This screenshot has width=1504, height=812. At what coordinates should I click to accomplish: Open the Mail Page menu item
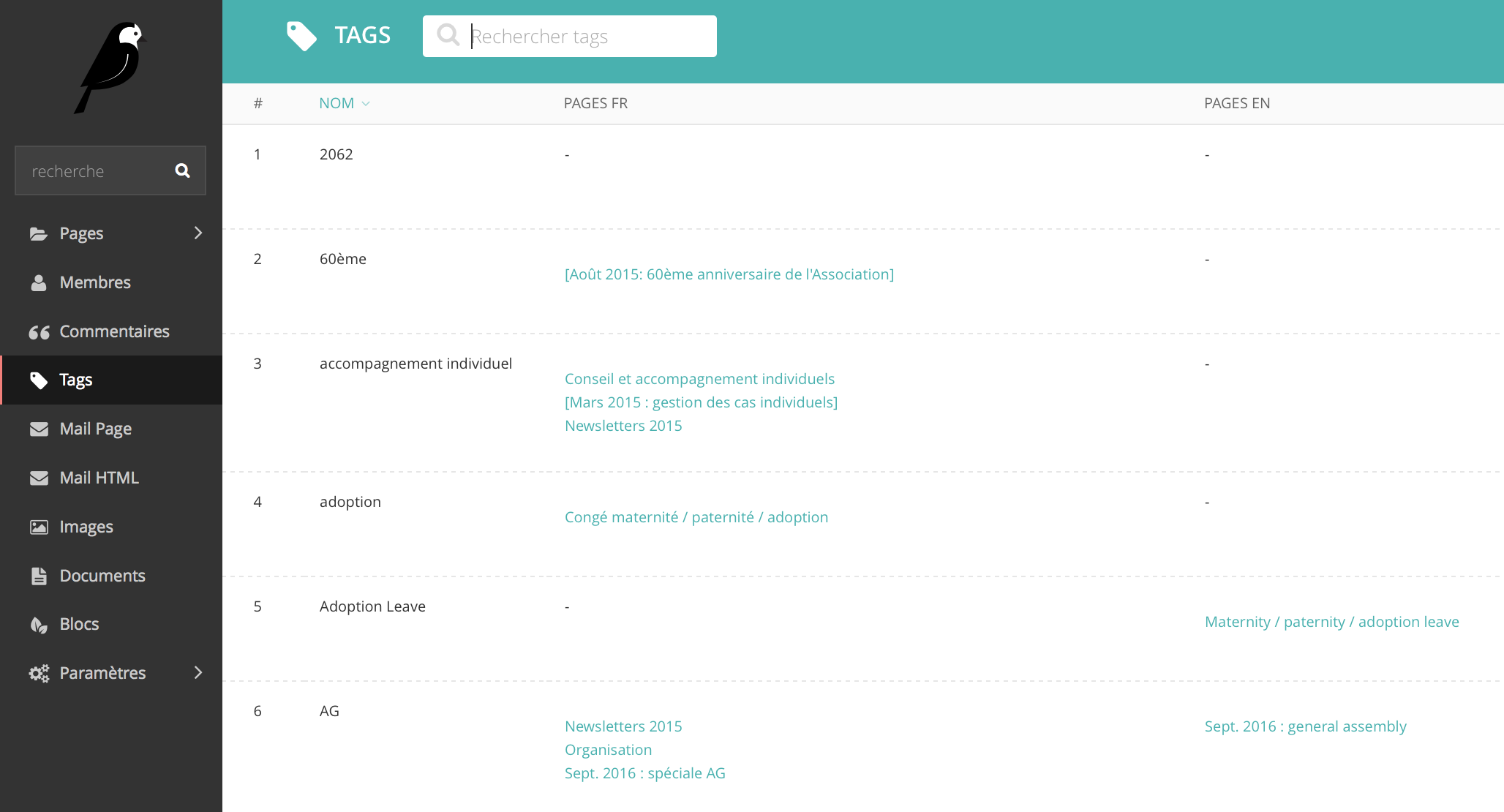95,429
